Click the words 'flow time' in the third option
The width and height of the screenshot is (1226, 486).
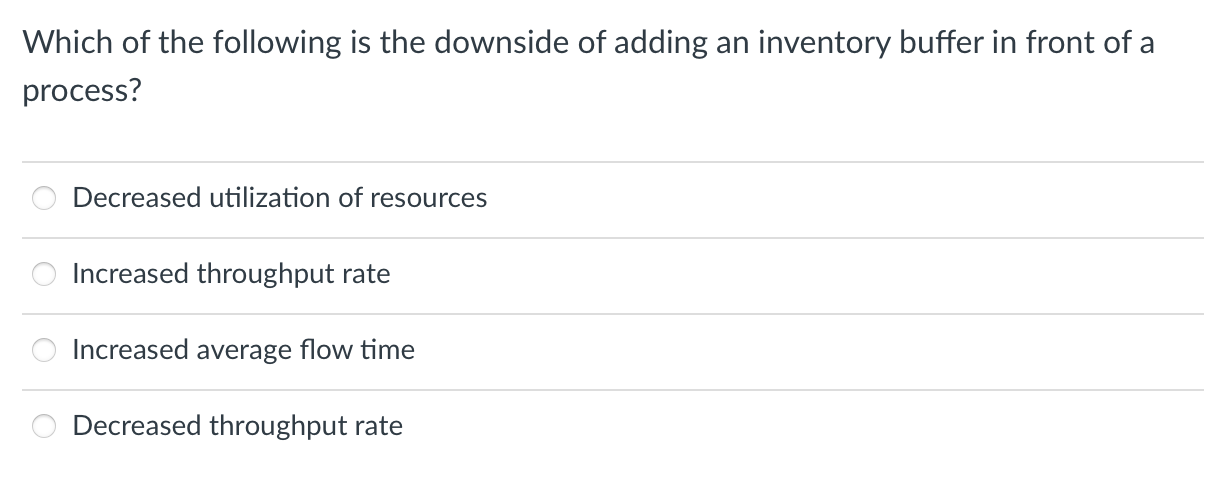[357, 350]
